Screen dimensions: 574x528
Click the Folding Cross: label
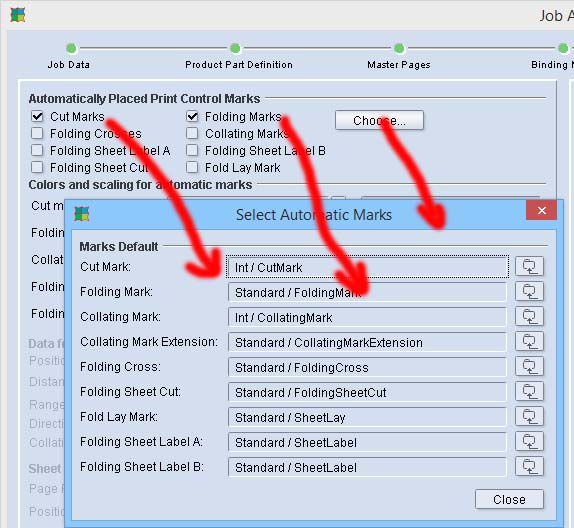[120, 367]
